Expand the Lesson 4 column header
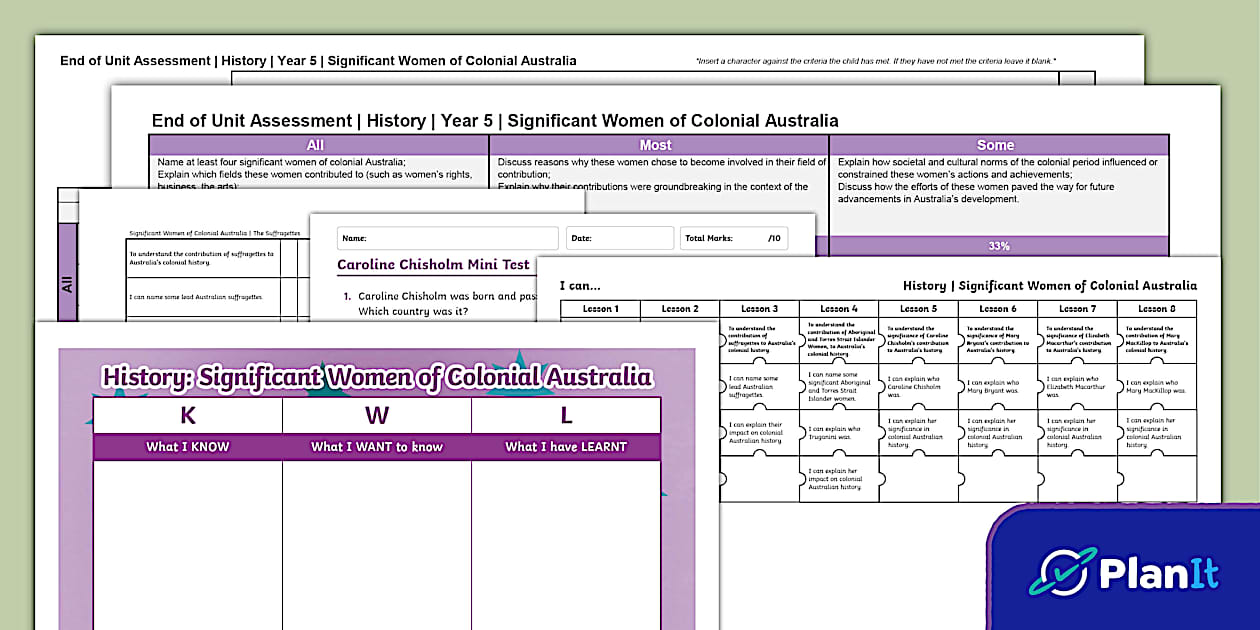Screen dimensions: 1260x630 840,309
